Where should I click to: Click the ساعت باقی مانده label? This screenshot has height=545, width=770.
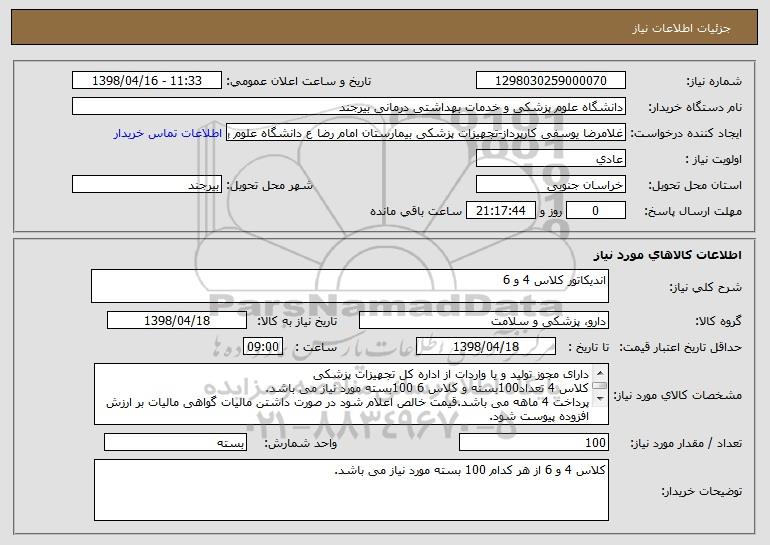415,211
